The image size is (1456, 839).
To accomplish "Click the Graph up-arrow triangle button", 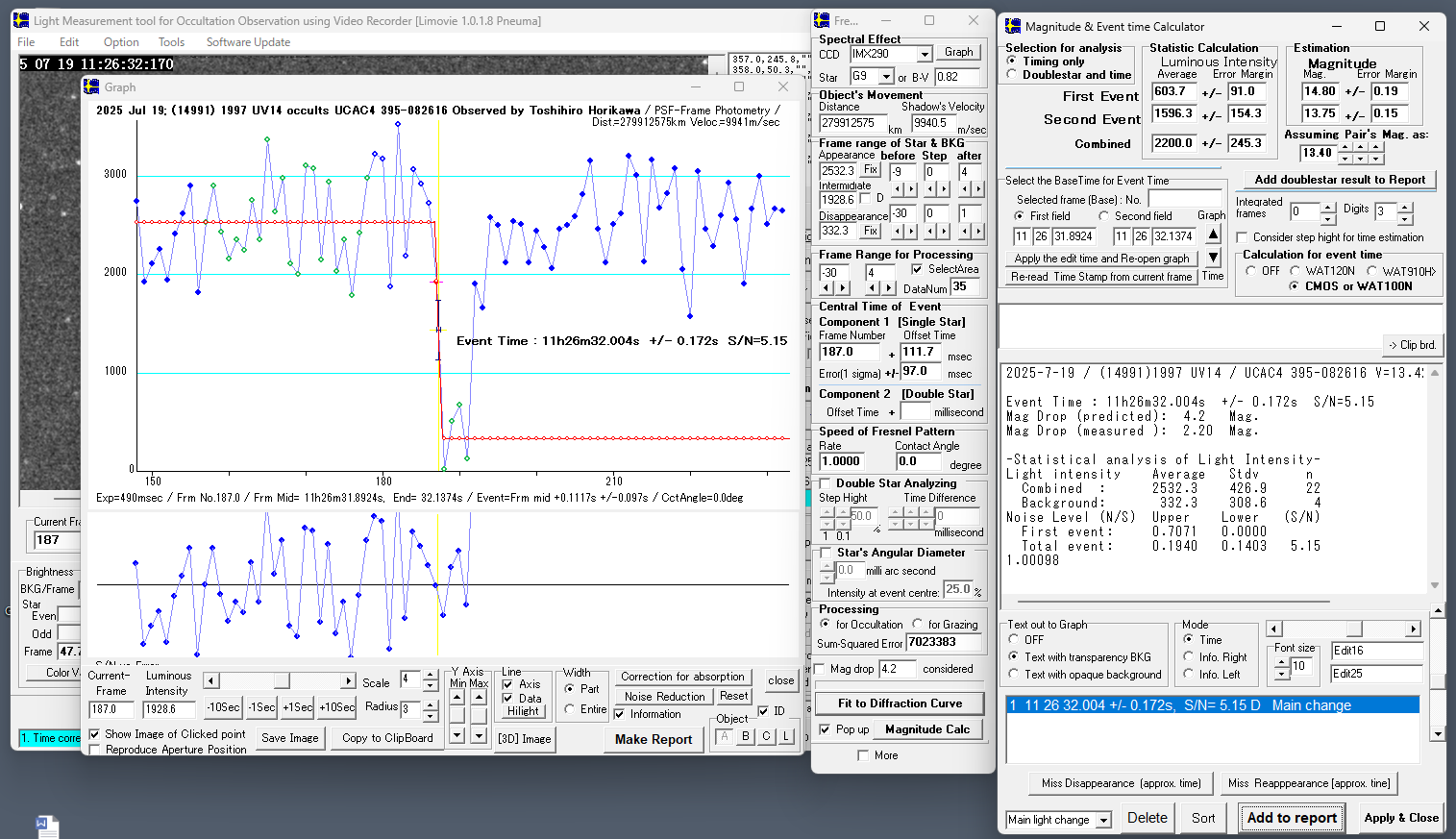I will [x=1213, y=234].
